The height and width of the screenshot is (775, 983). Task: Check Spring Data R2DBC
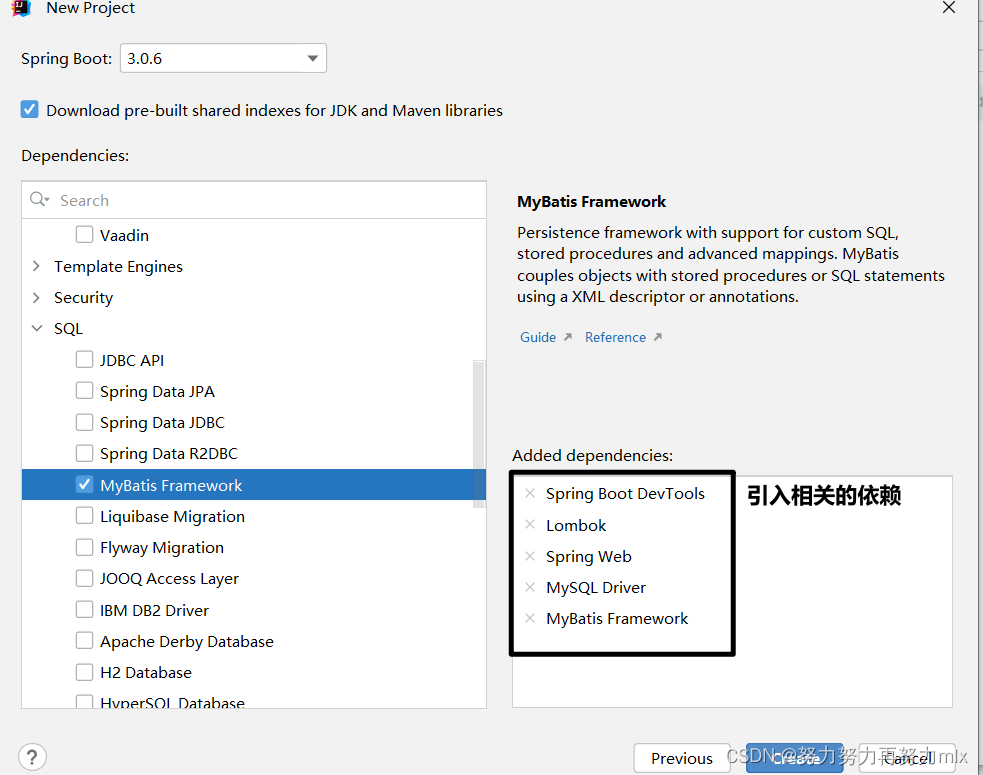pyautogui.click(x=84, y=453)
